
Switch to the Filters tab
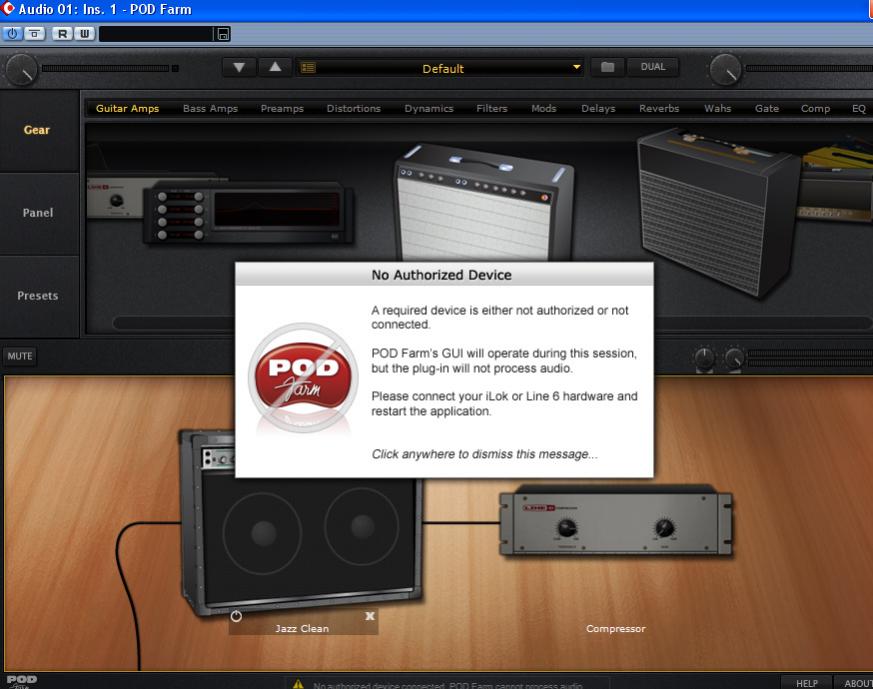(x=492, y=109)
